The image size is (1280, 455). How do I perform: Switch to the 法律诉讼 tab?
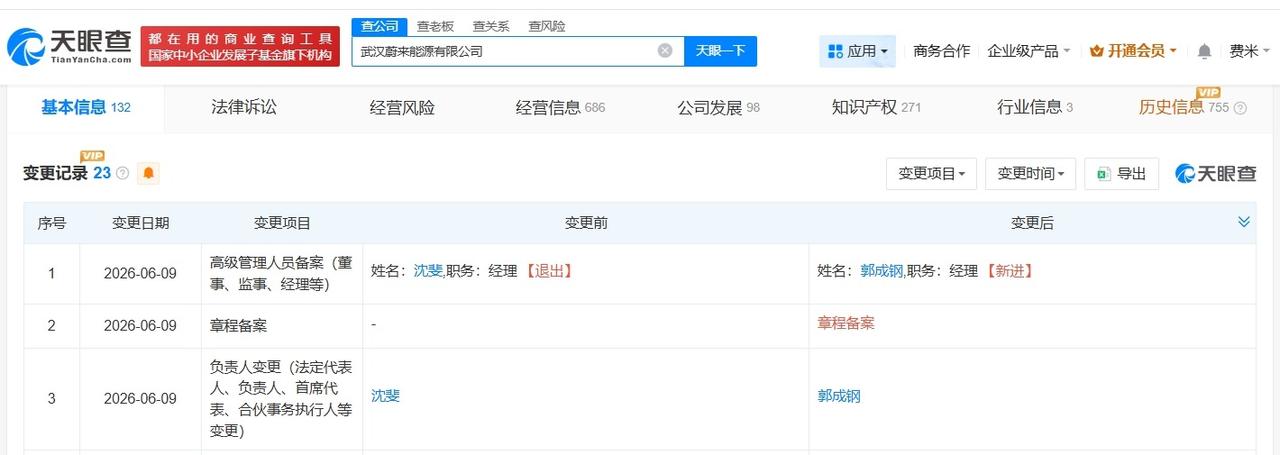click(x=243, y=108)
